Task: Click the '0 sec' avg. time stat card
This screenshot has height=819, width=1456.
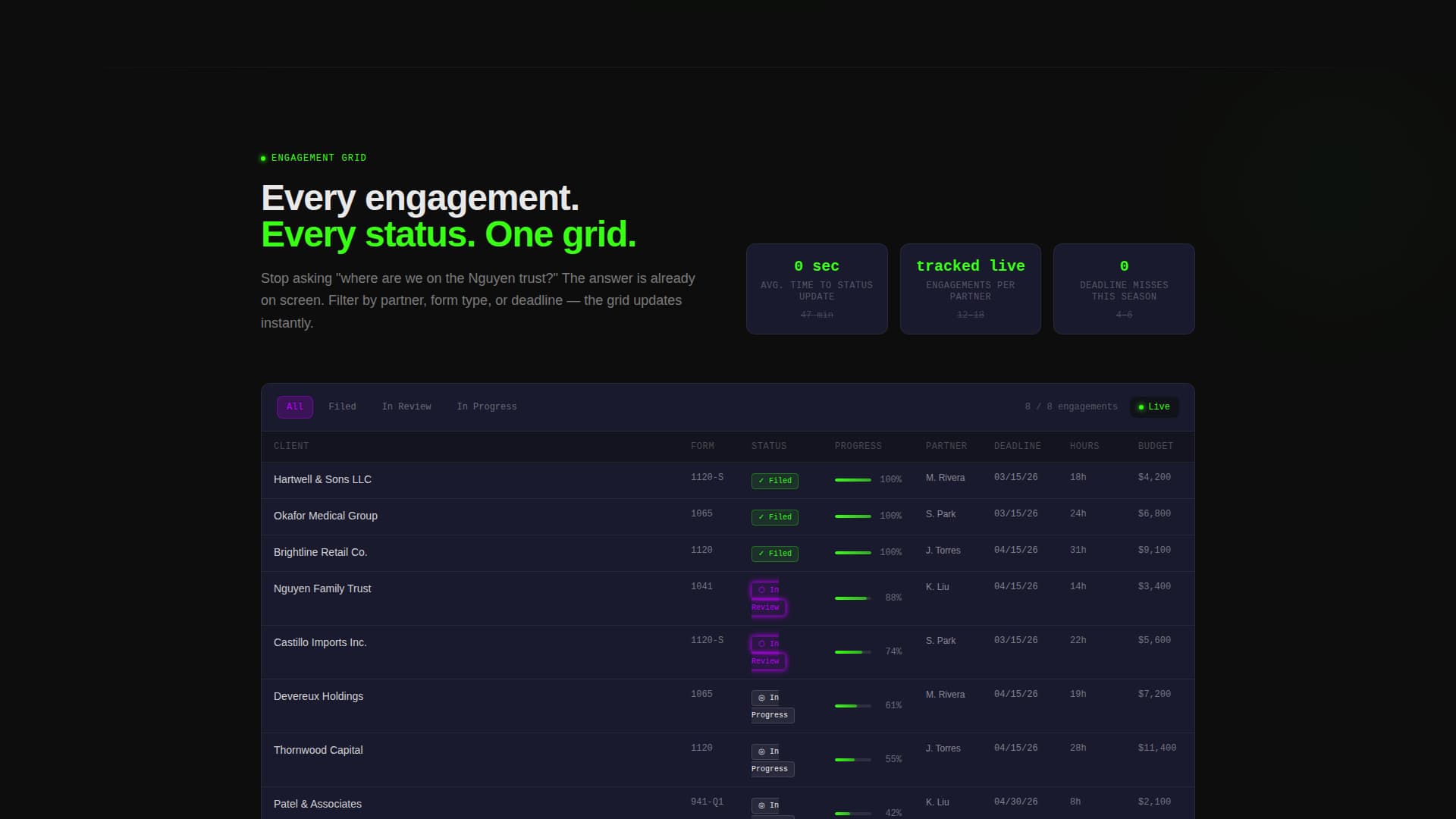Action: [x=817, y=289]
